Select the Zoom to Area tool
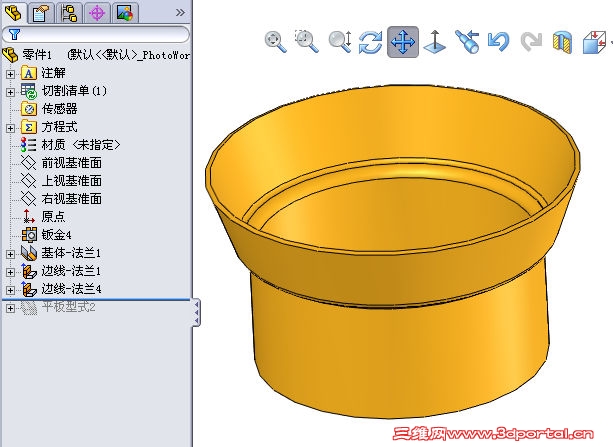Viewport: 613px width, 447px height. 306,41
